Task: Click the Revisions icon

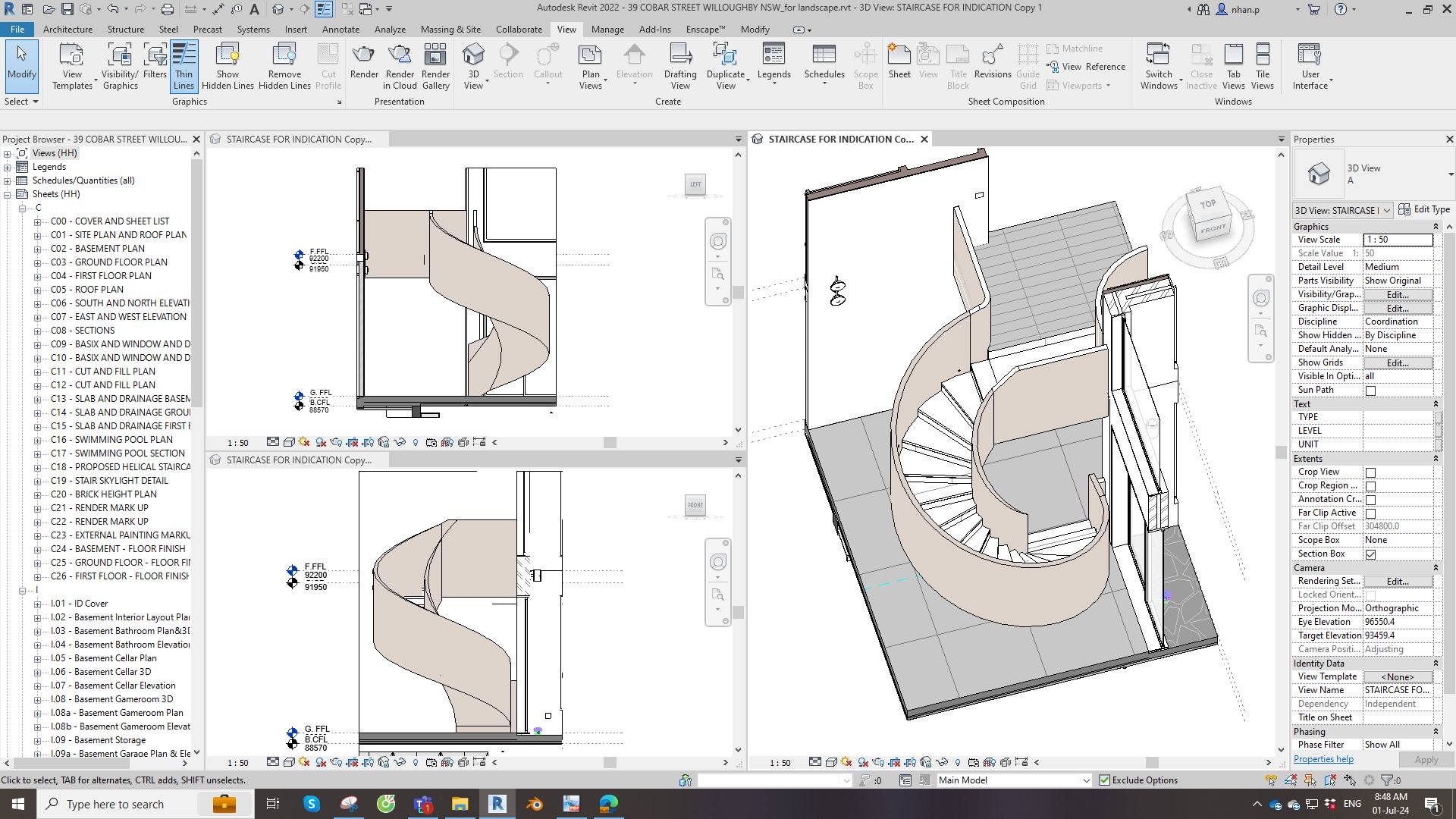Action: pos(992,62)
